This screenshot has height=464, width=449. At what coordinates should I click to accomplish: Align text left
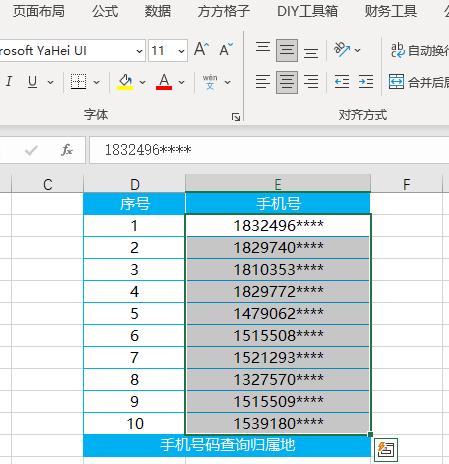coord(263,82)
